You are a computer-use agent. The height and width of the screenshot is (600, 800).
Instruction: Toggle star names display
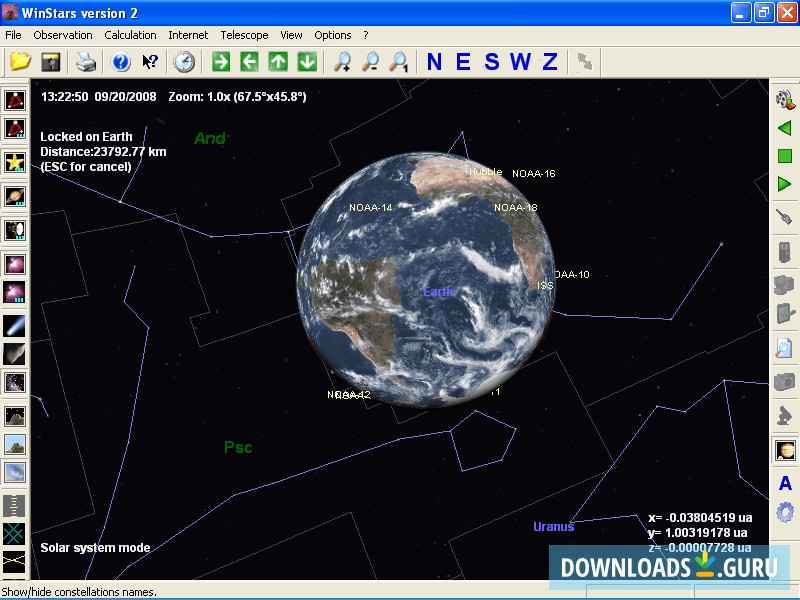pyautogui.click(x=15, y=162)
